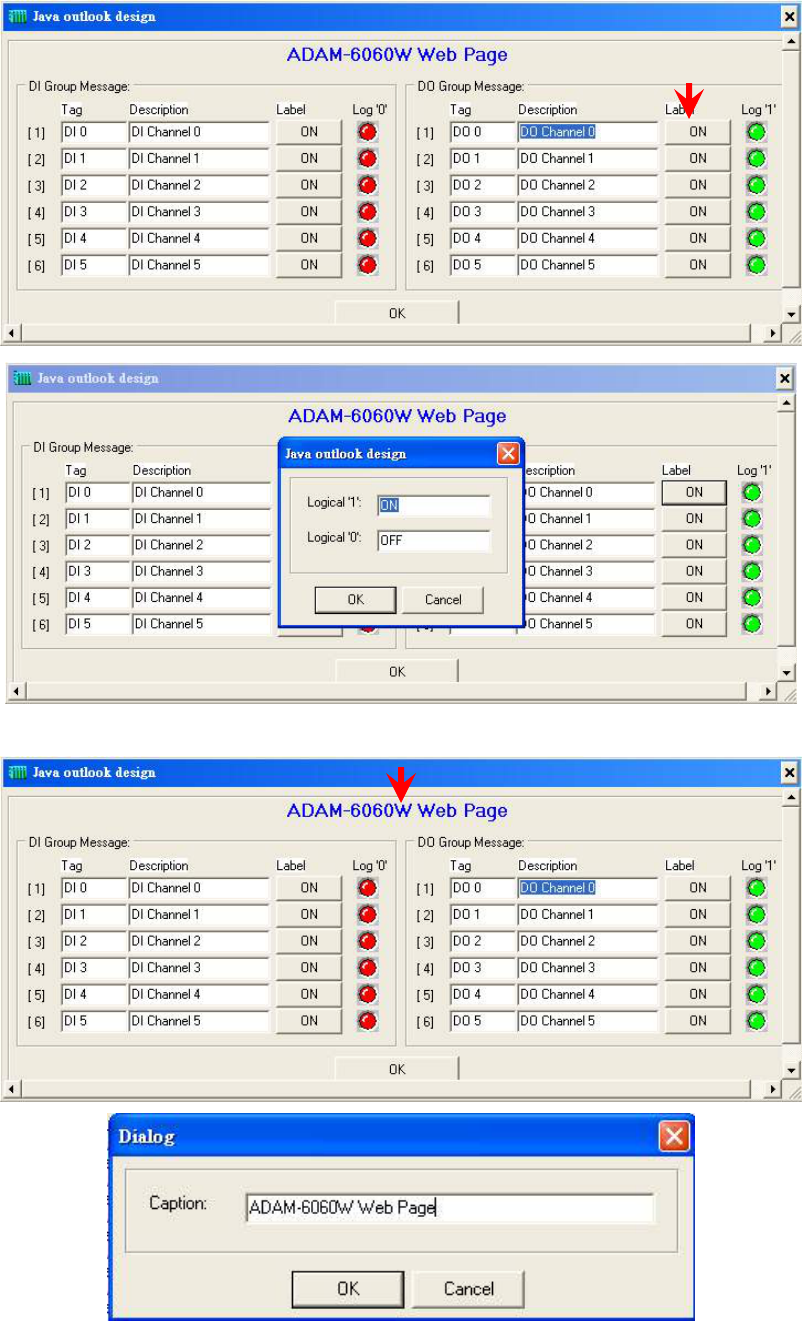The image size is (802, 1321).
Task: Click ON button for DI 4 in top window
Action: coord(309,238)
